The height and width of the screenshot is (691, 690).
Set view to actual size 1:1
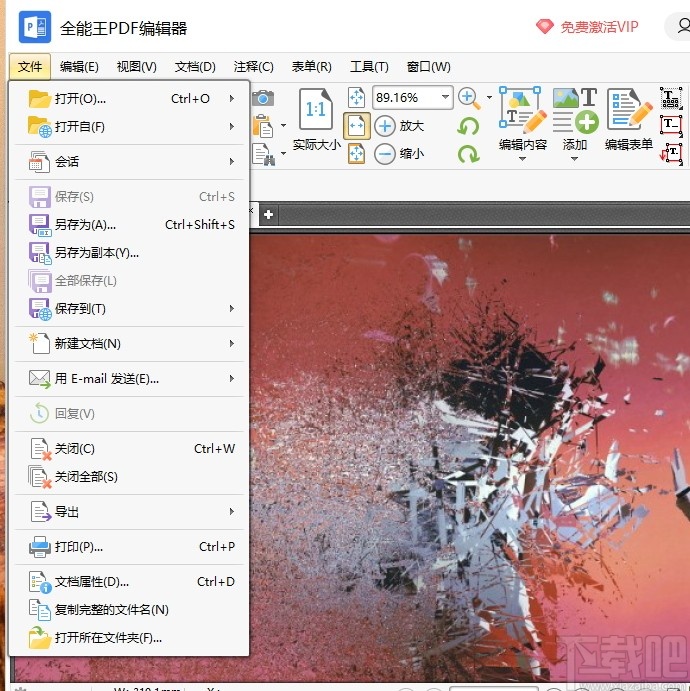[316, 120]
